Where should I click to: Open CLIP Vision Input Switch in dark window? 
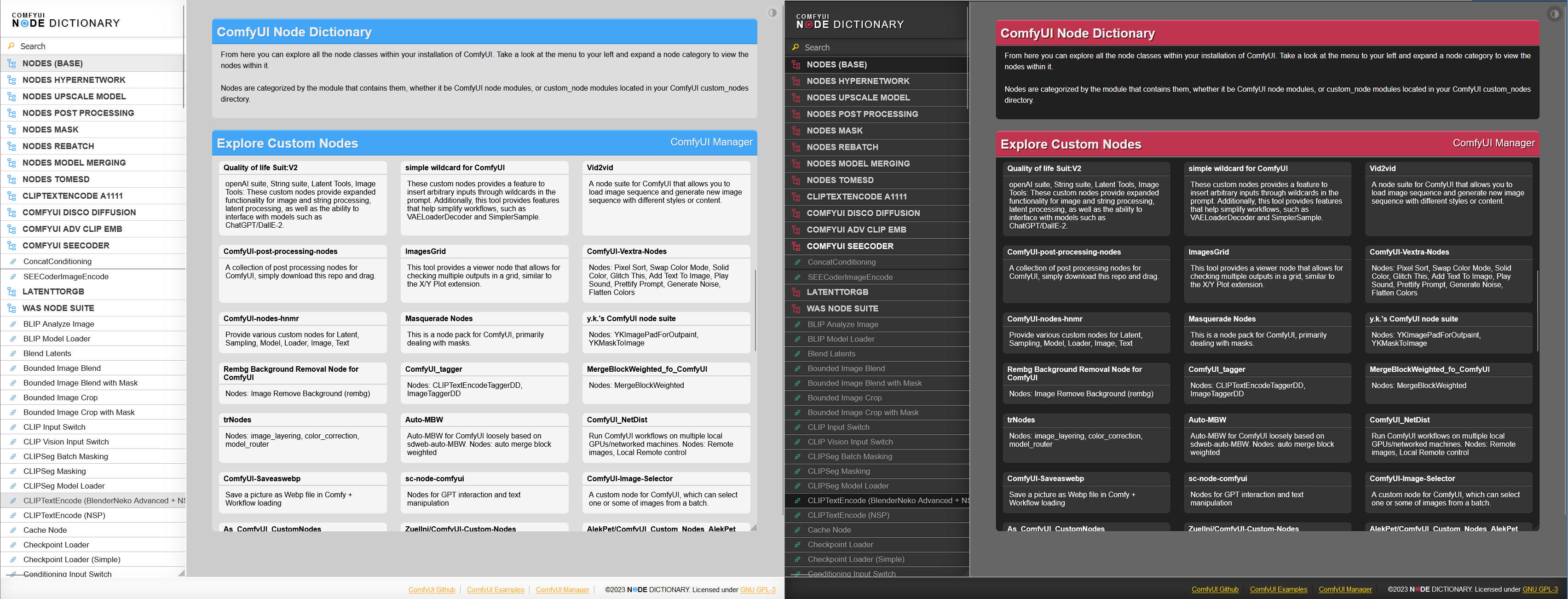click(876, 442)
